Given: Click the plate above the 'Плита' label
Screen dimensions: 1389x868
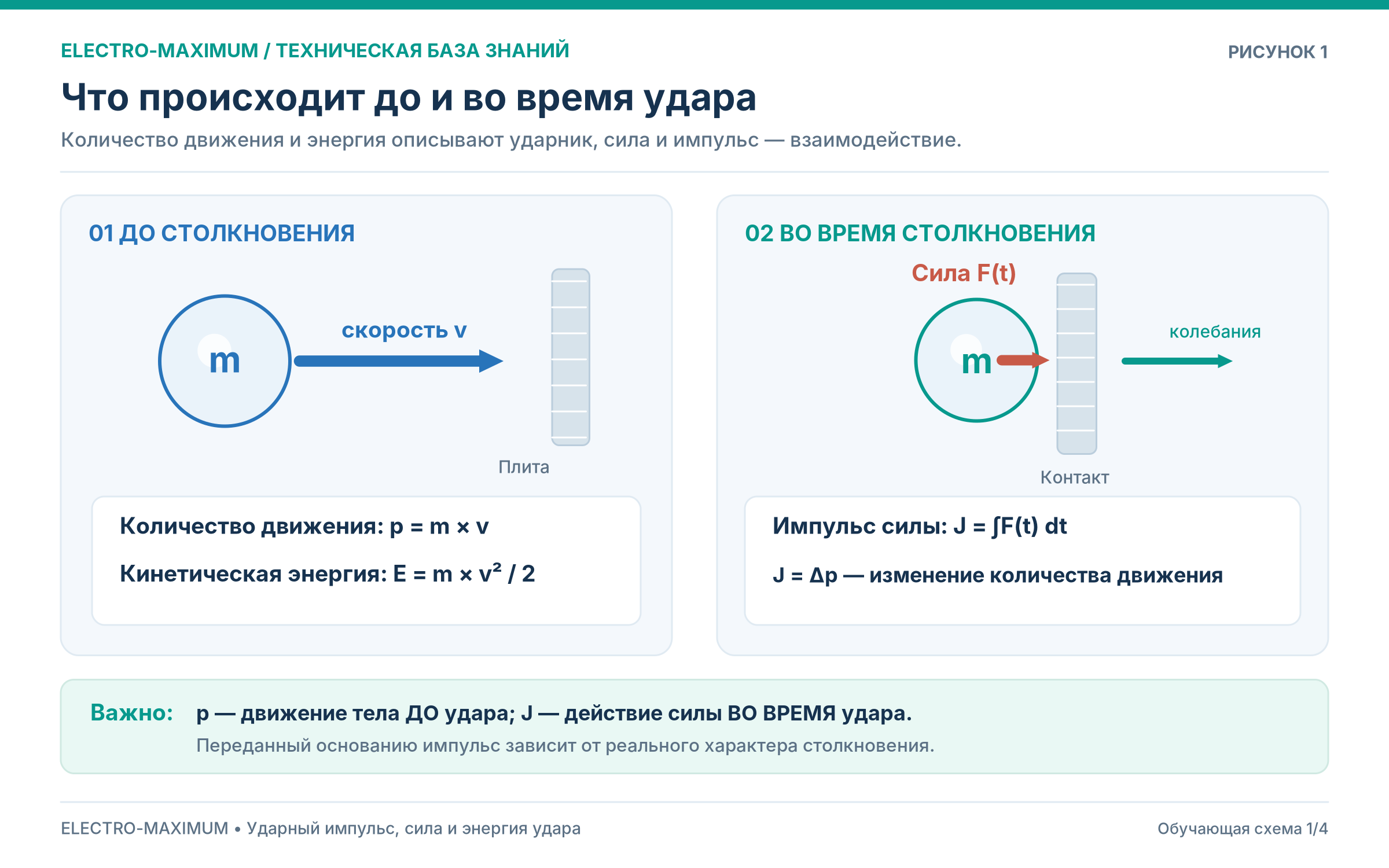Looking at the screenshot, I should (x=571, y=357).
